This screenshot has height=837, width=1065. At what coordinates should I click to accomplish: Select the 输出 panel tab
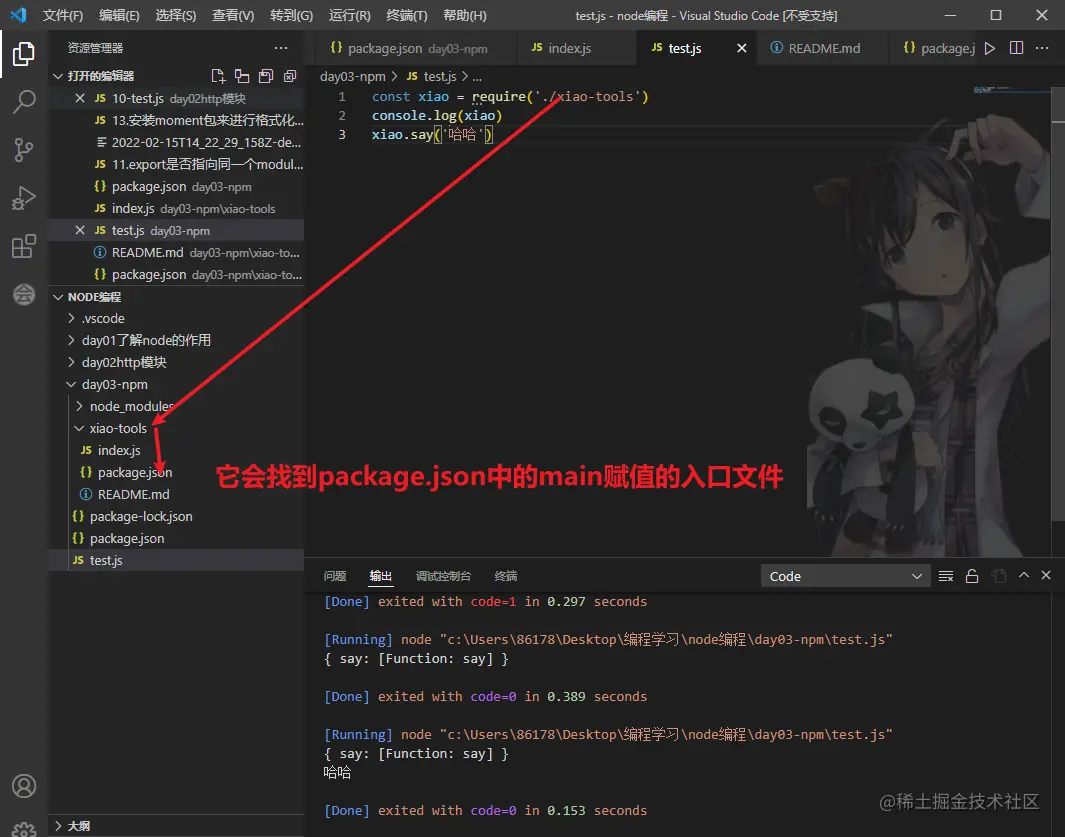(380, 576)
